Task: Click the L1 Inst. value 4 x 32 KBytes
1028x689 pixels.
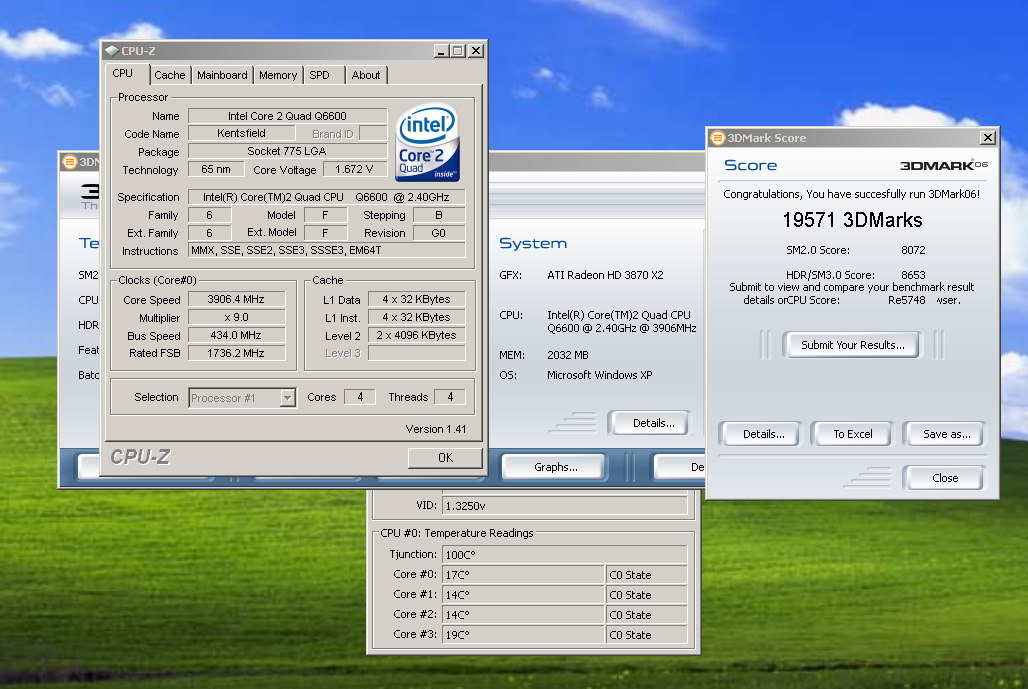Action: click(x=416, y=317)
